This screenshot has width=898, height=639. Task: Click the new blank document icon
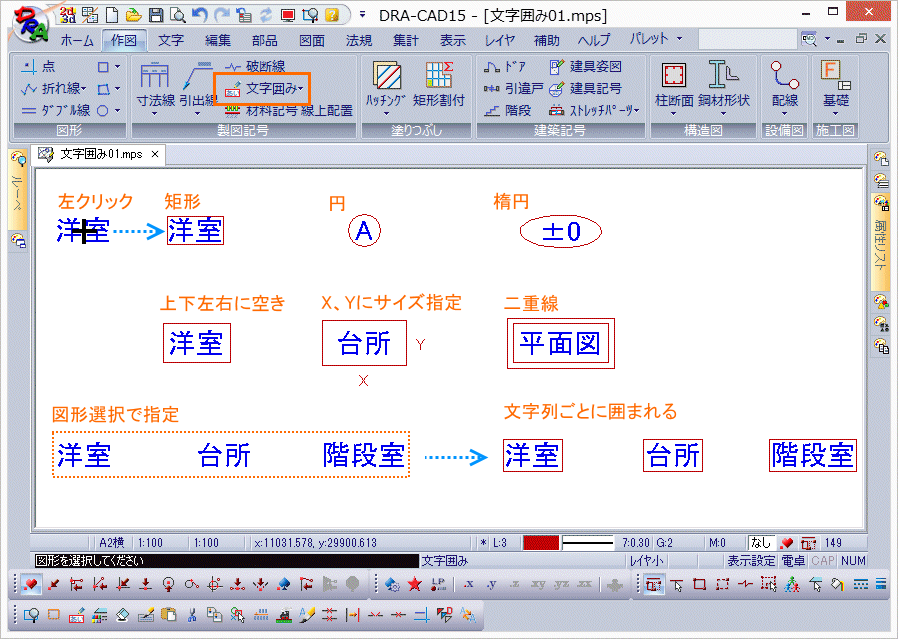(x=112, y=15)
